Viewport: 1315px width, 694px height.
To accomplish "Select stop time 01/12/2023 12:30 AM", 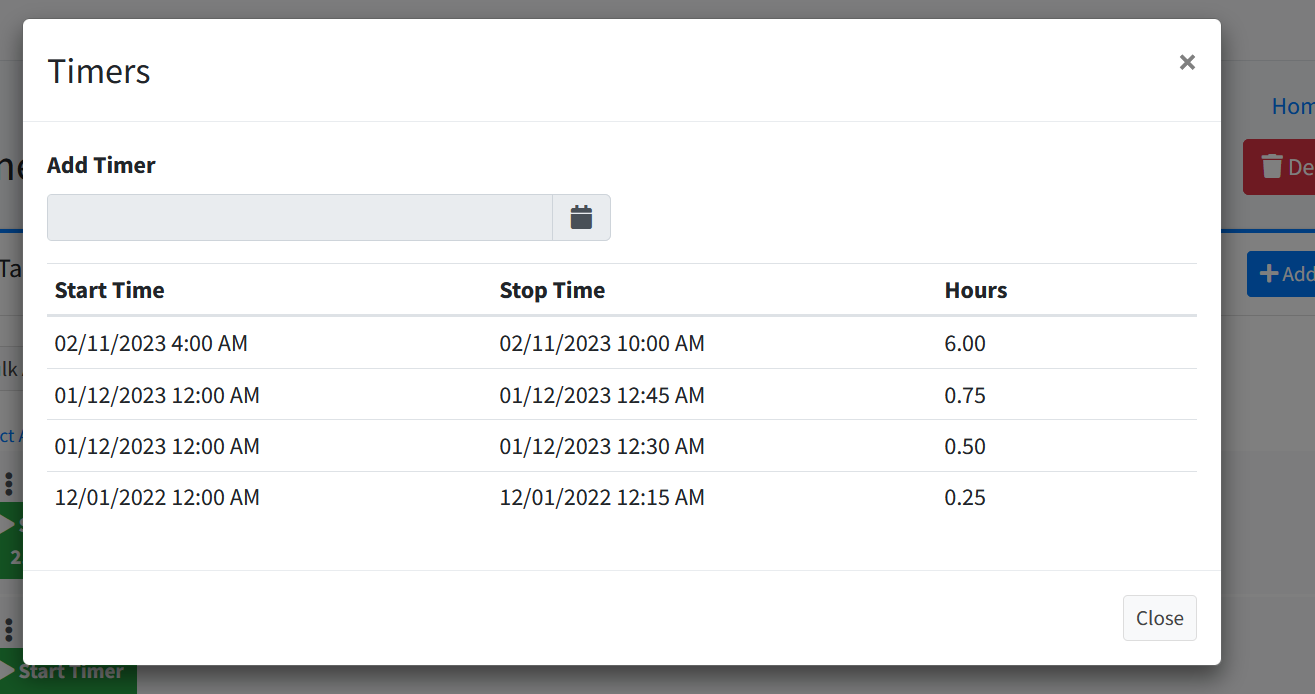I will tap(602, 446).
